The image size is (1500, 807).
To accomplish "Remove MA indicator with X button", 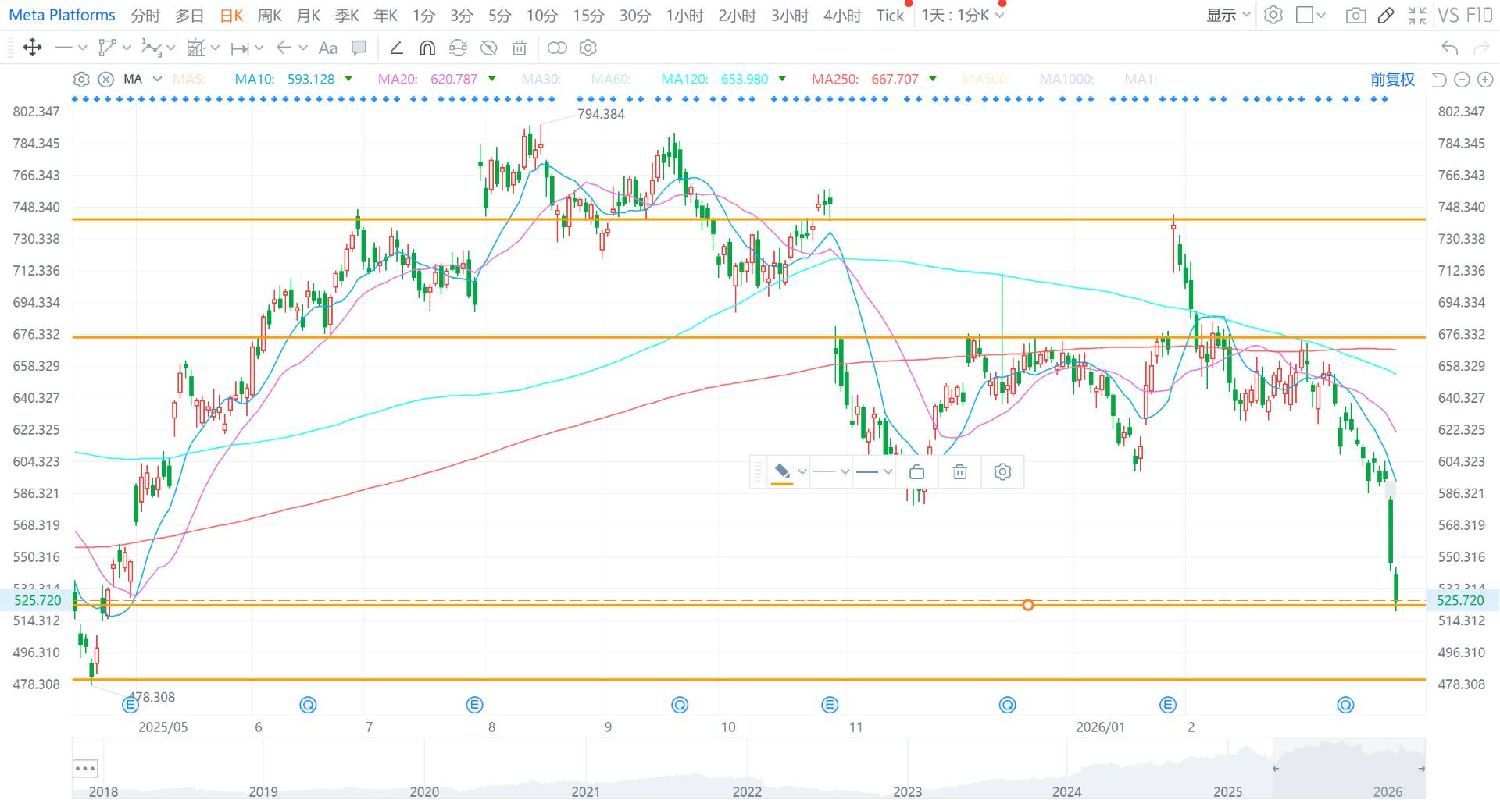I will [x=105, y=79].
